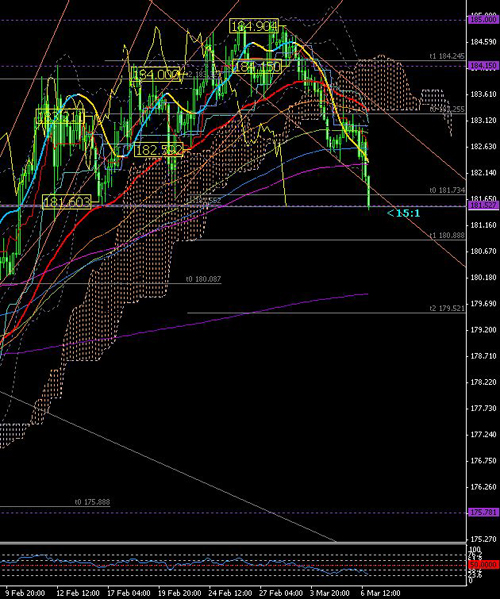
Task: Click the '6 Mar 12:00' time axis label
Action: click(x=380, y=593)
